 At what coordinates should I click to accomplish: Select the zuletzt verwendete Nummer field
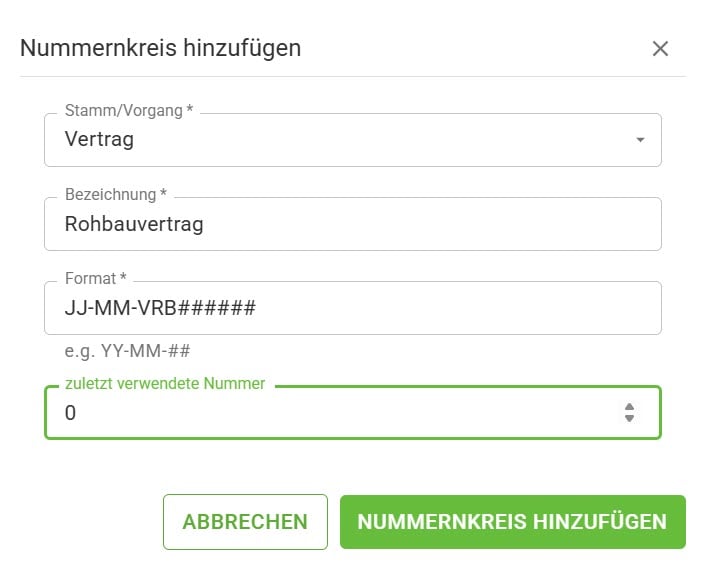pyautogui.click(x=340, y=412)
